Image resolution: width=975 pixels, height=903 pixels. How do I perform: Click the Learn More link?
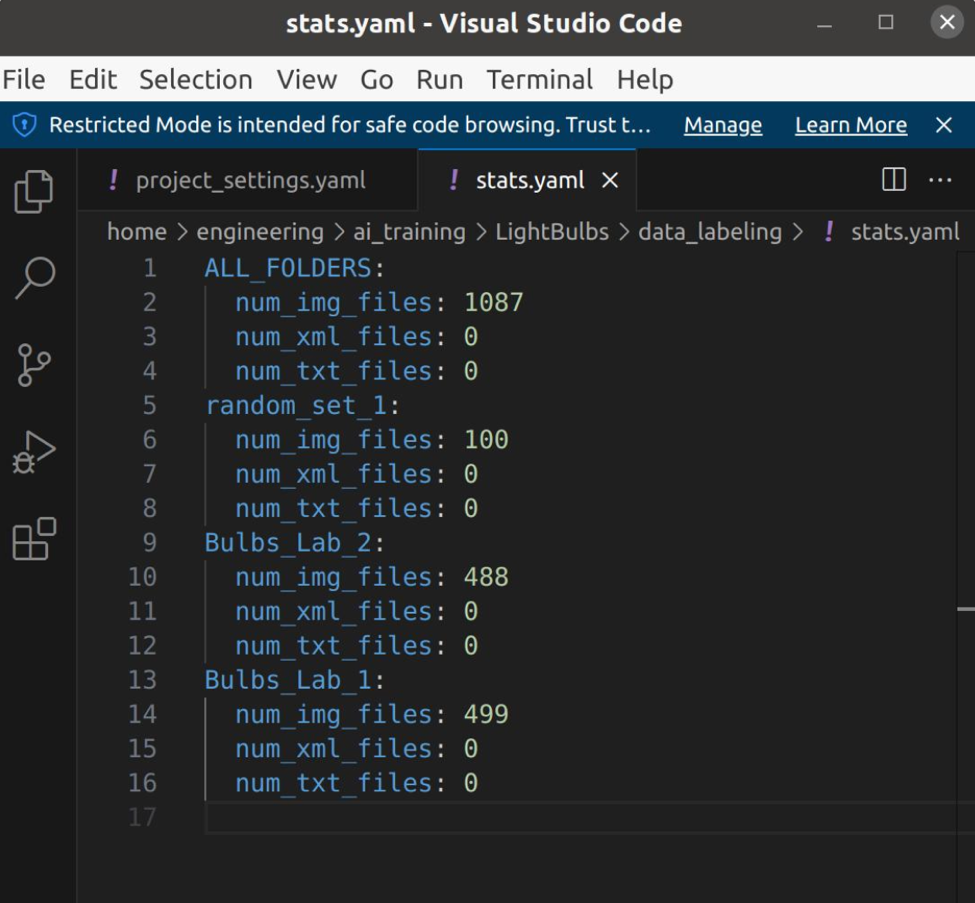click(850, 125)
